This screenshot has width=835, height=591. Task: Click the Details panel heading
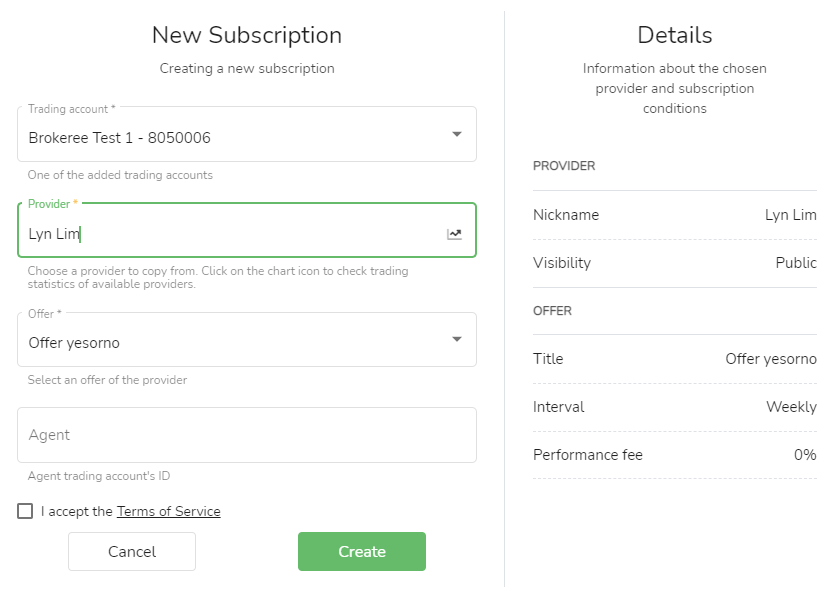[675, 35]
